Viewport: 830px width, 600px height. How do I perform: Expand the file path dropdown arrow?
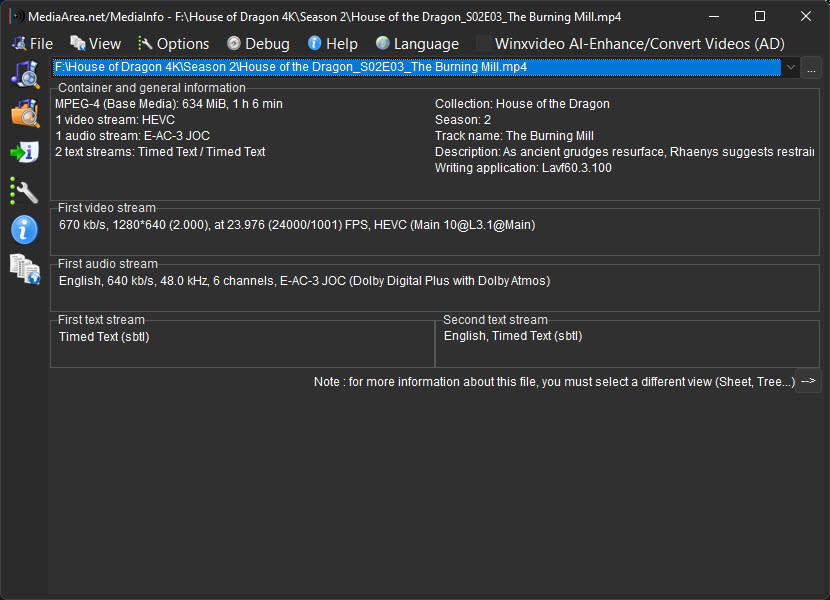(790, 67)
